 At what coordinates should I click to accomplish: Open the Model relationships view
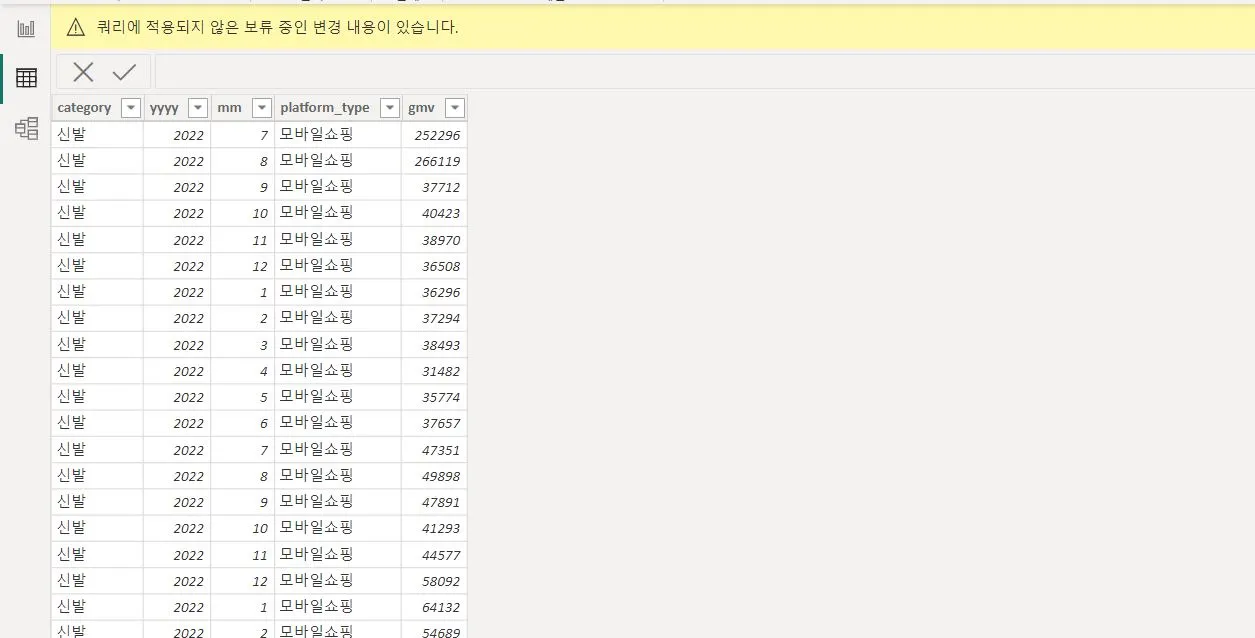click(26, 128)
